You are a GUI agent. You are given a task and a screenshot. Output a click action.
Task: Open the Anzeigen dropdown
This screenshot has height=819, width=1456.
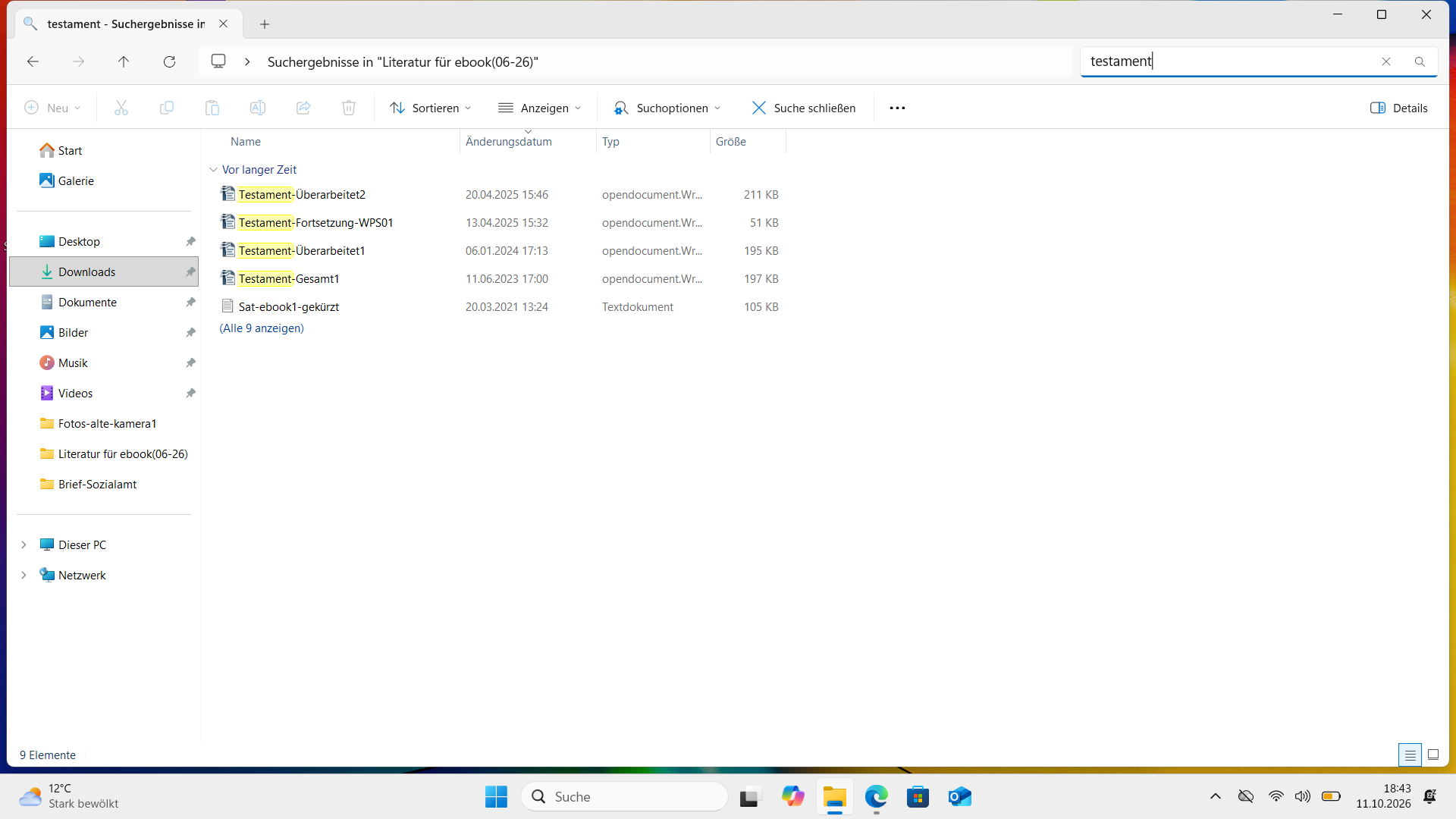point(540,108)
